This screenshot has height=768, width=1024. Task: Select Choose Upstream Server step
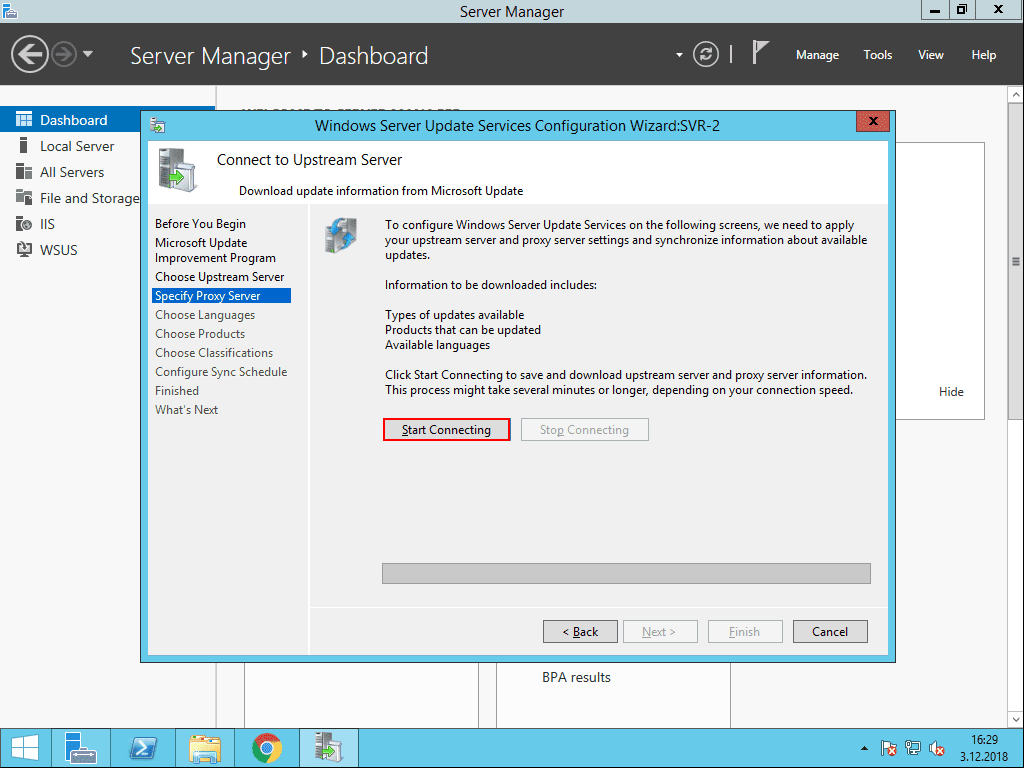tap(219, 277)
